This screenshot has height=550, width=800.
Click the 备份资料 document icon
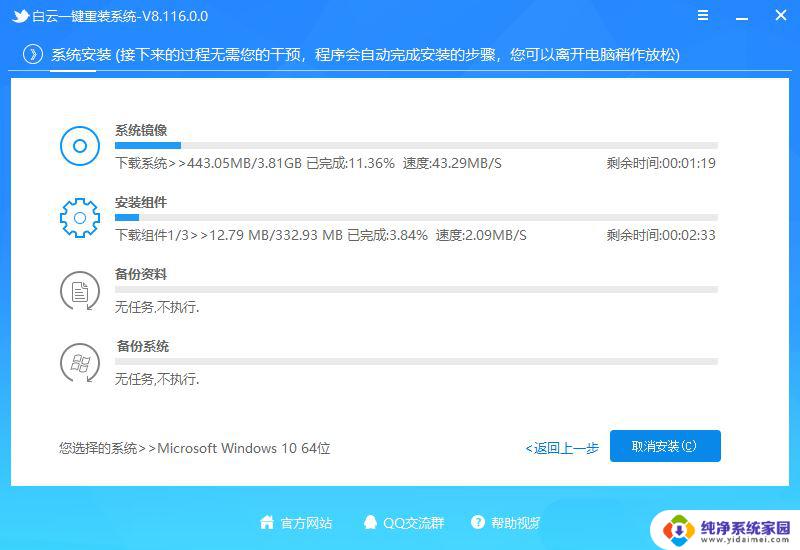point(80,291)
